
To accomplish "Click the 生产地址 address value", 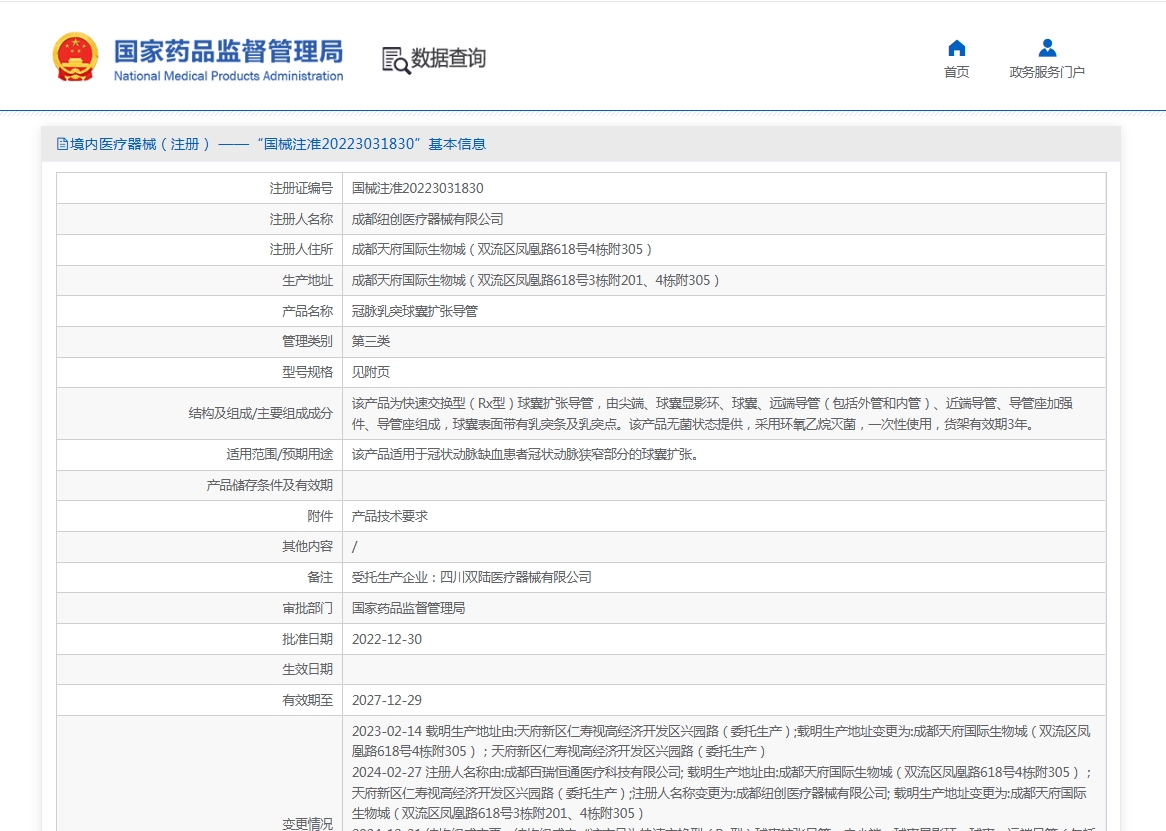I will (535, 281).
